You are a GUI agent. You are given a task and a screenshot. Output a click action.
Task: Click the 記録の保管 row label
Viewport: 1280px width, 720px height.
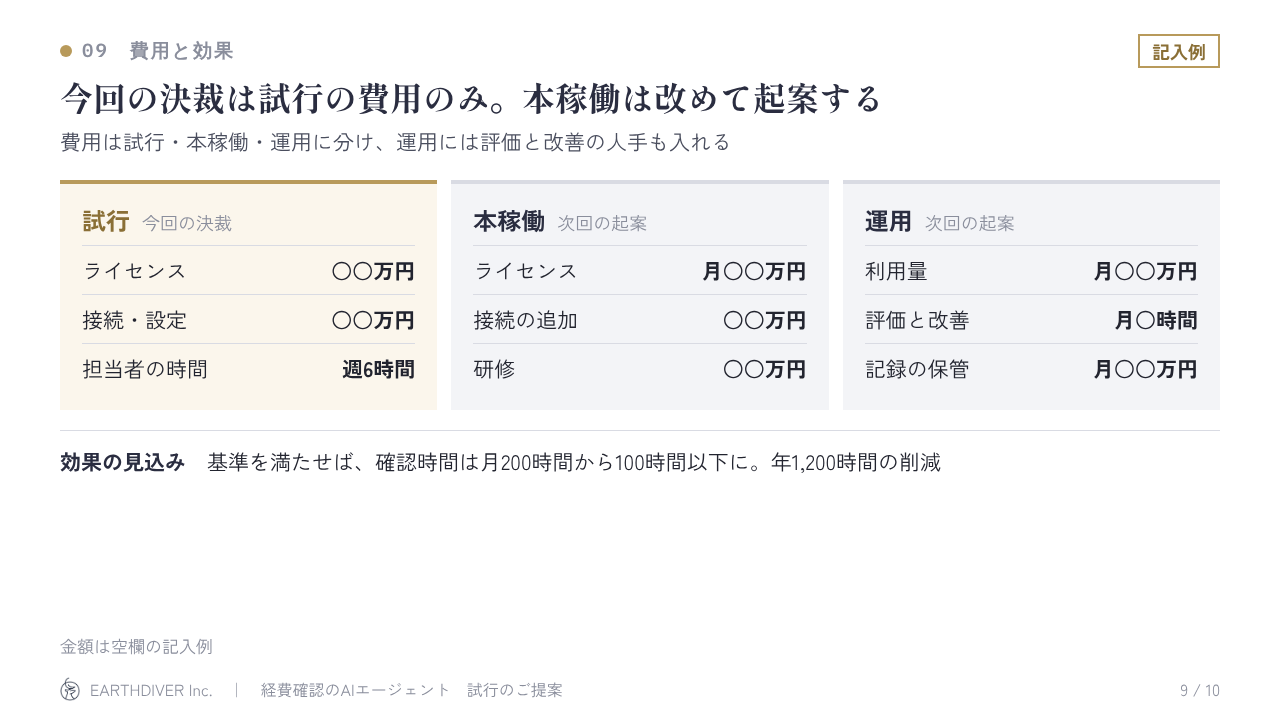coord(917,369)
